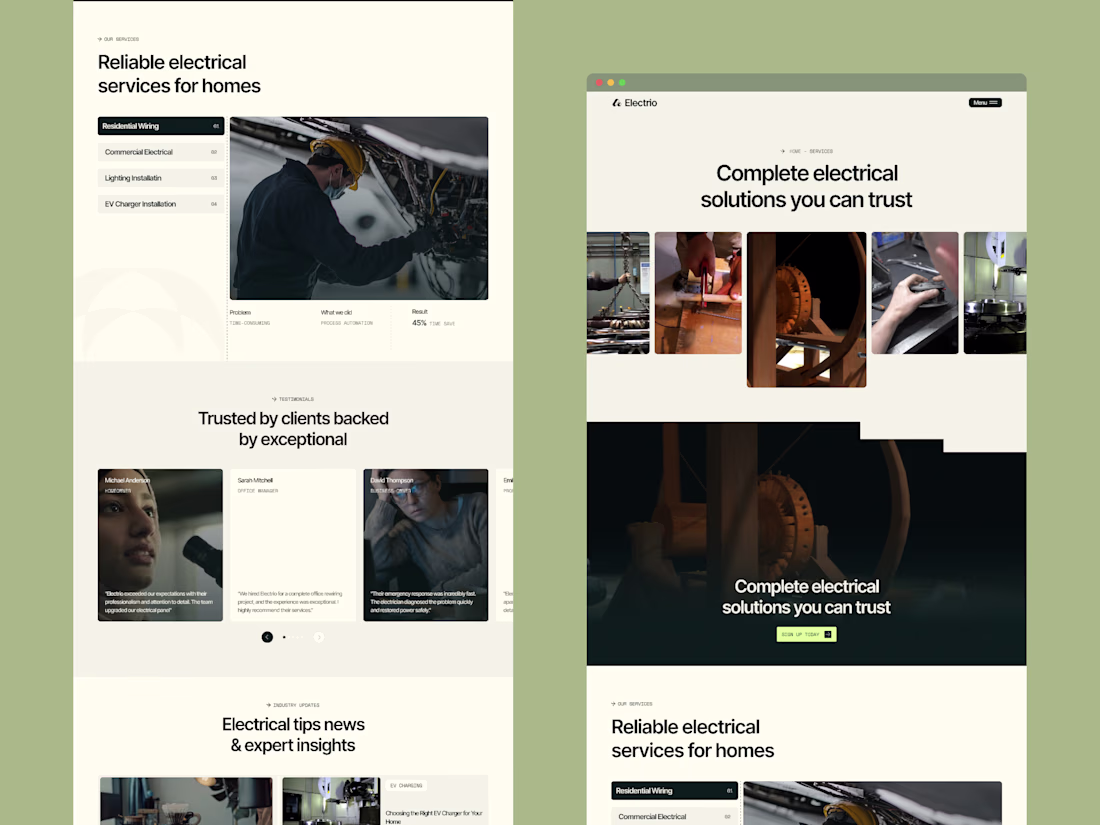Open the EV Charger Installation tab
The image size is (1100, 825).
(x=161, y=204)
